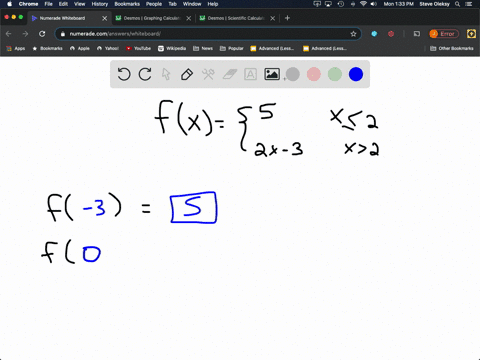
Task: Open the Window menu
Action: [192, 4]
